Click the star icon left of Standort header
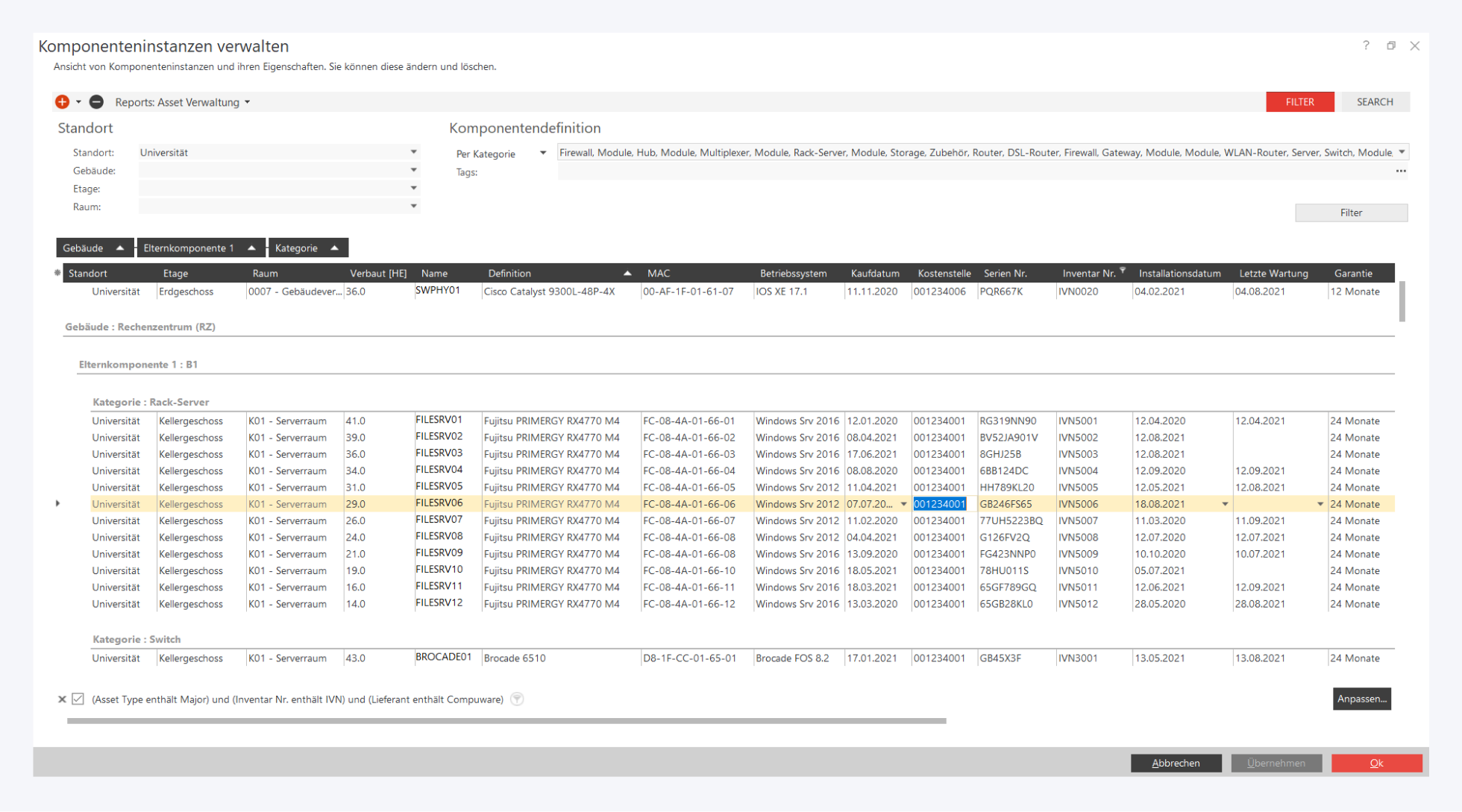The height and width of the screenshot is (812, 1462). [x=57, y=273]
